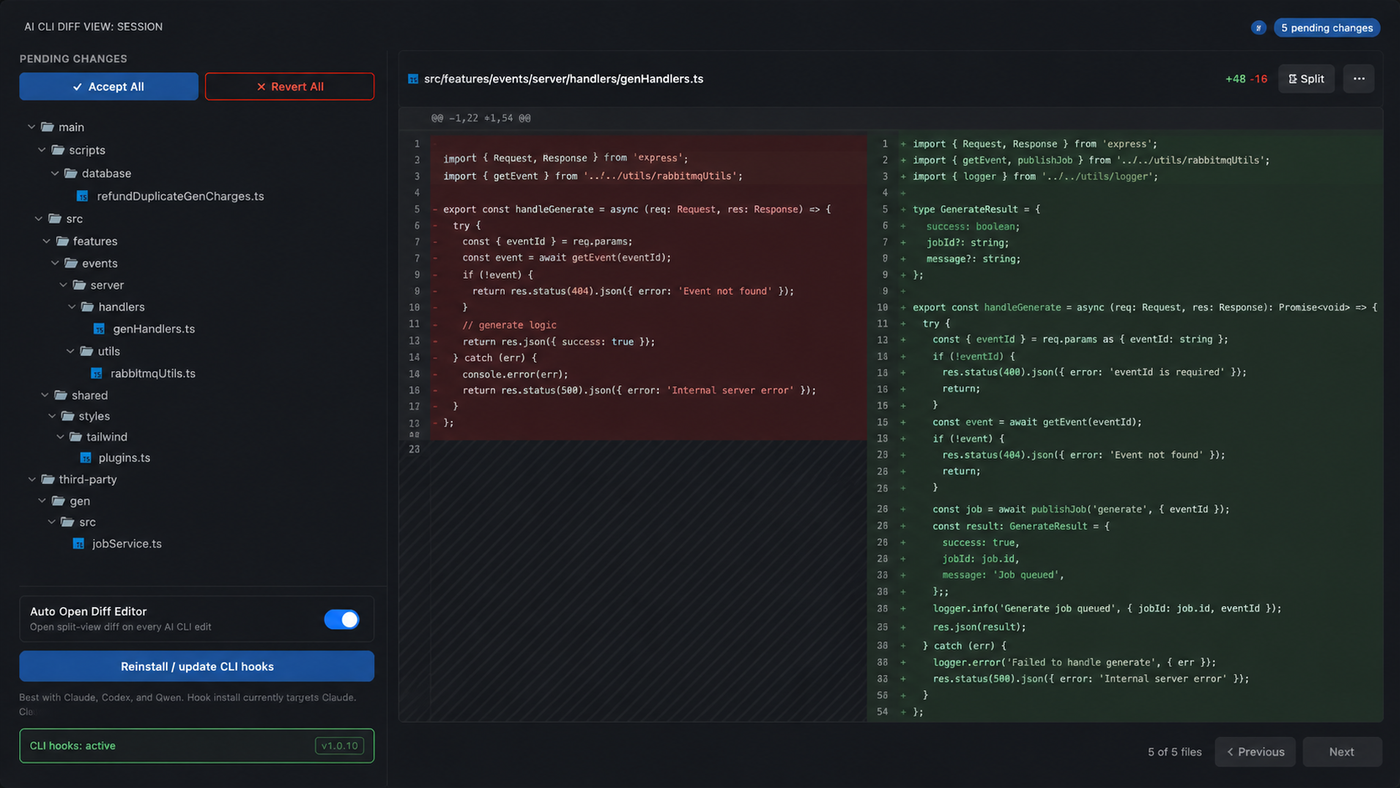1400x788 pixels.
Task: Click the genHandlers.ts file path header
Action: (563, 79)
